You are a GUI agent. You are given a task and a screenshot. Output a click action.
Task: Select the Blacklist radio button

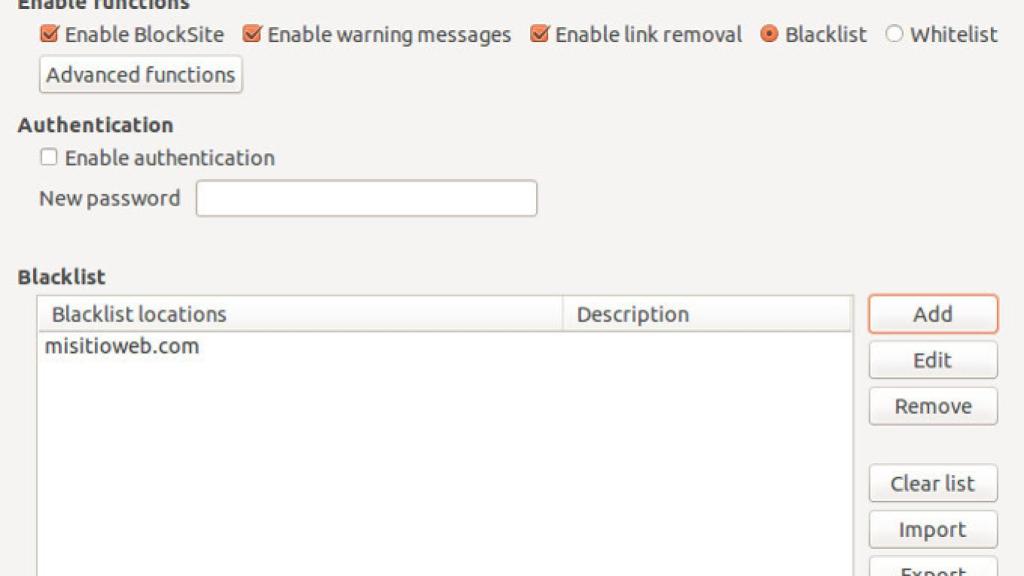(769, 34)
